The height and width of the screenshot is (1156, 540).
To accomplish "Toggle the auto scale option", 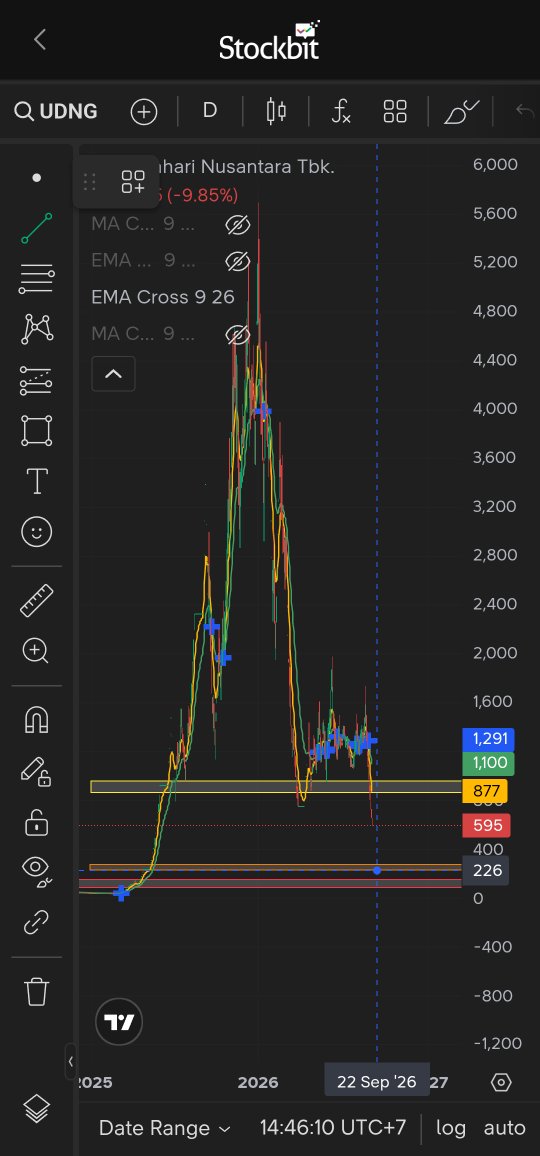I will (505, 1127).
